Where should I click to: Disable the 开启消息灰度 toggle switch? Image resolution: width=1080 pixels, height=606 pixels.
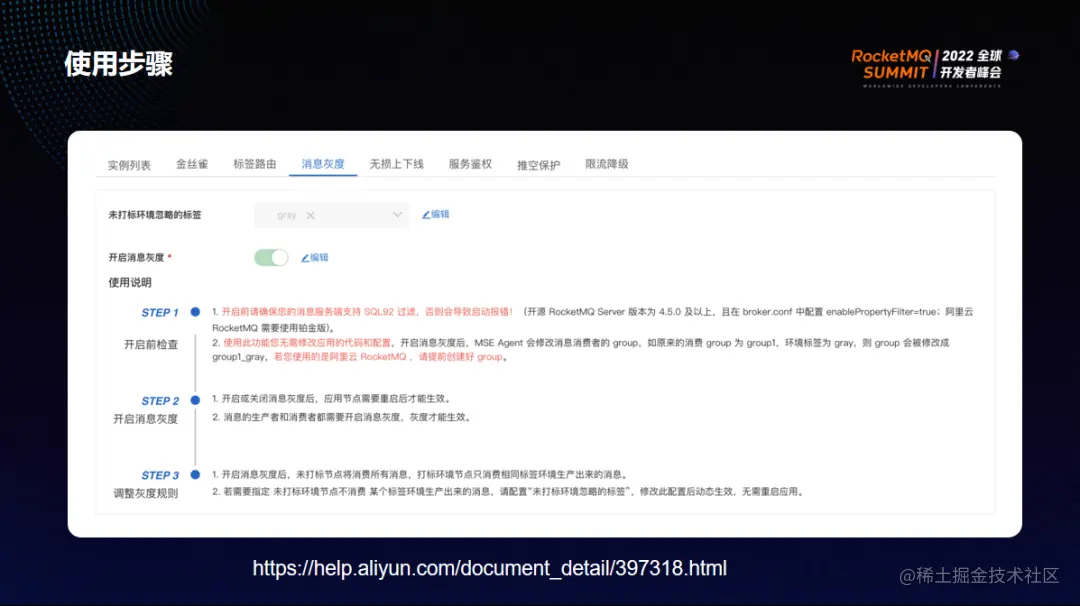(x=270, y=257)
